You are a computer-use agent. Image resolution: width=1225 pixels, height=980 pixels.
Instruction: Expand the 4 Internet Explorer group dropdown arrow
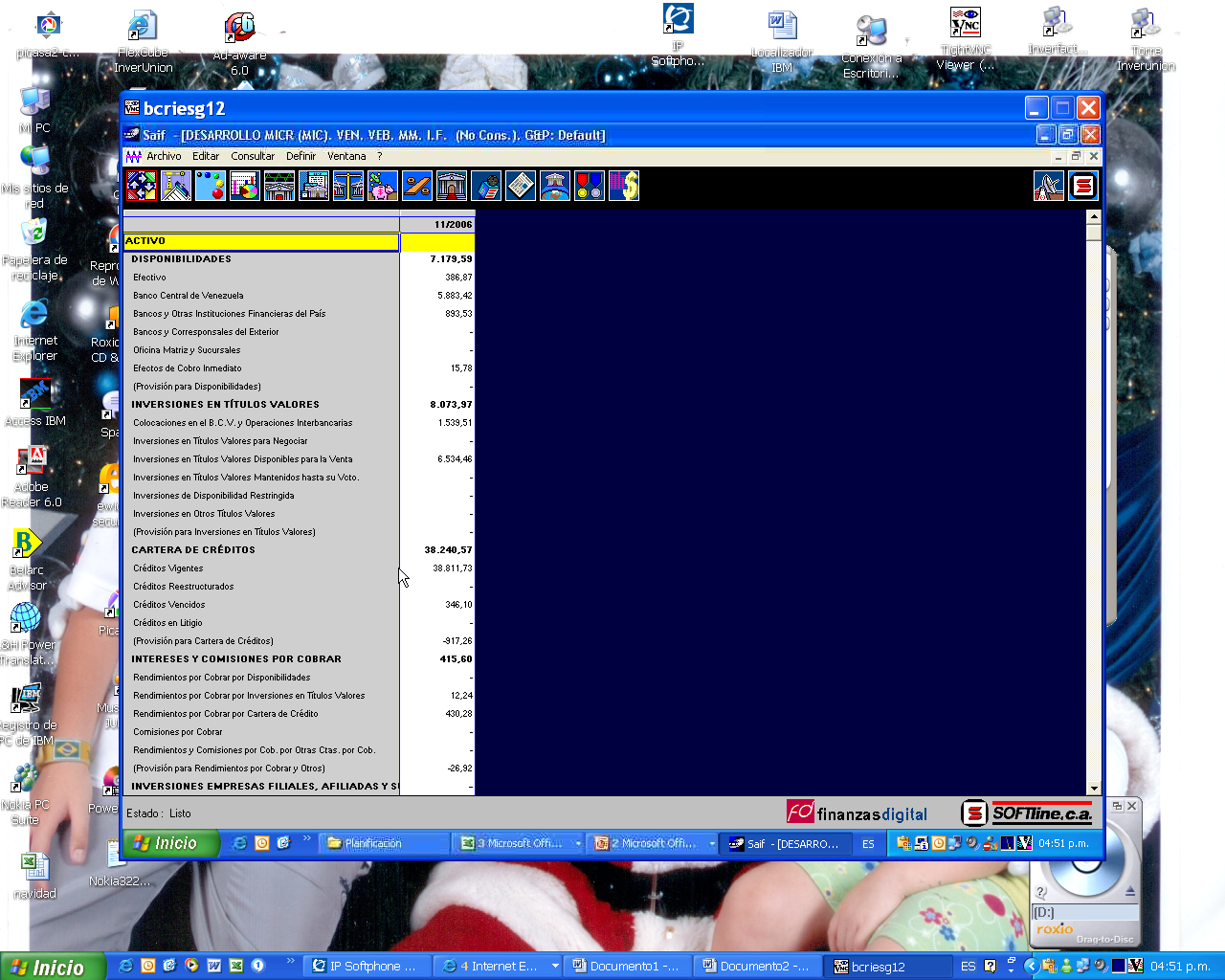(555, 966)
